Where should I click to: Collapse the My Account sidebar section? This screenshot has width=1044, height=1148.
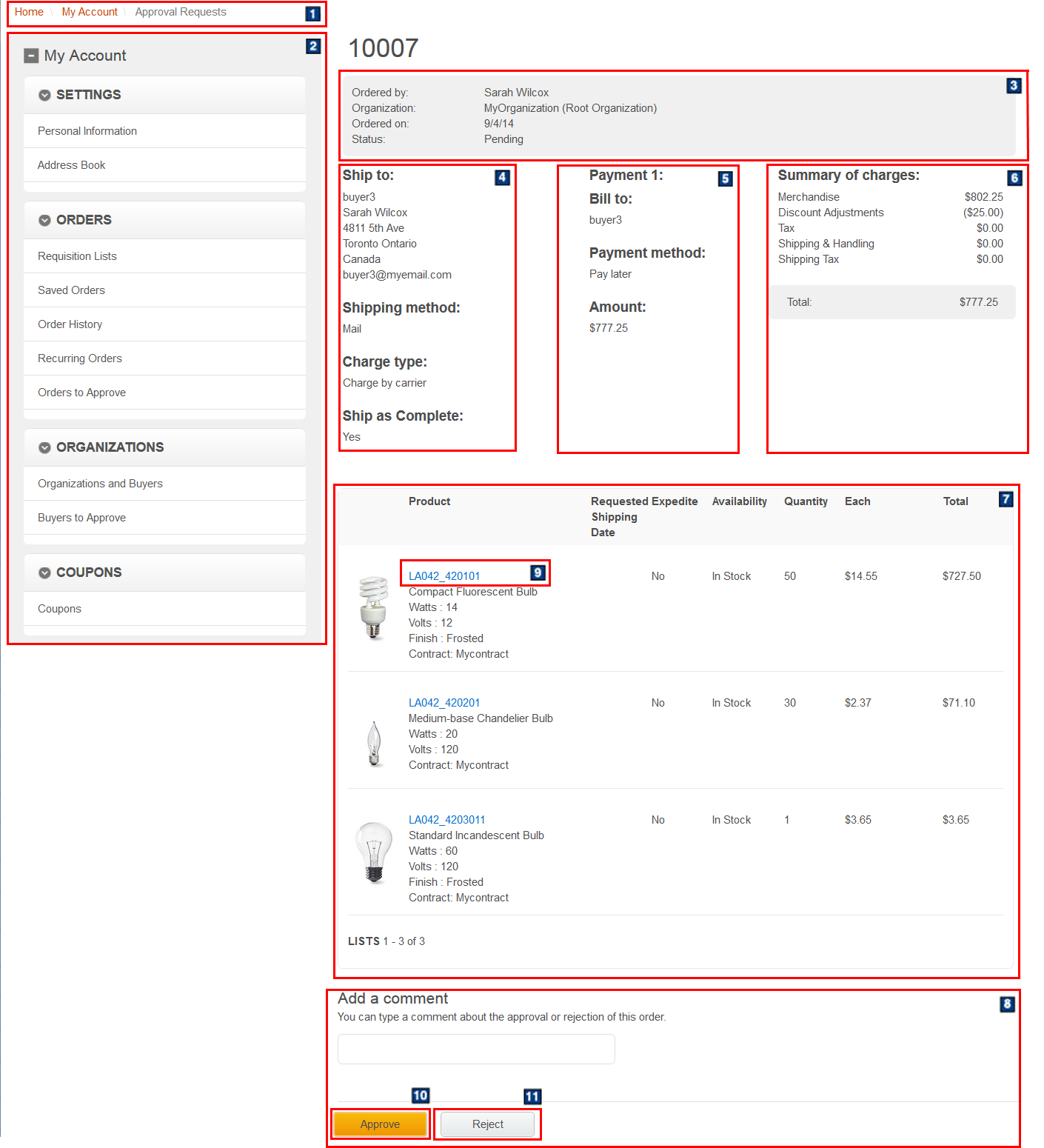[x=31, y=56]
